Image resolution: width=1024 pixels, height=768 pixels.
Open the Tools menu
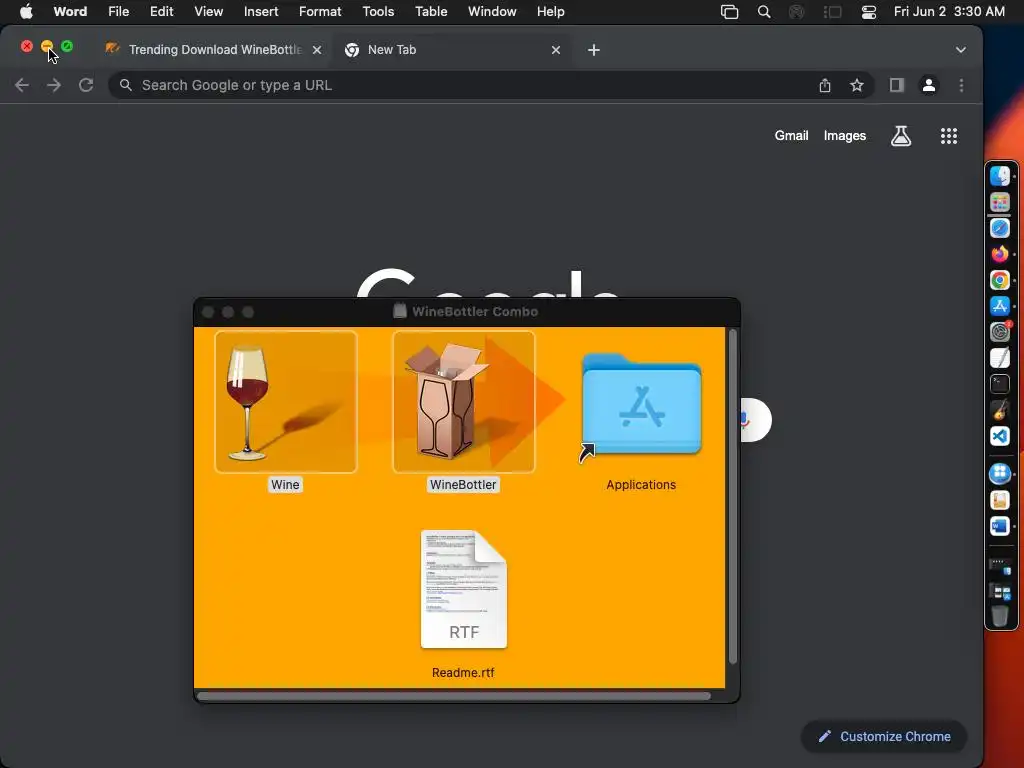tap(378, 12)
